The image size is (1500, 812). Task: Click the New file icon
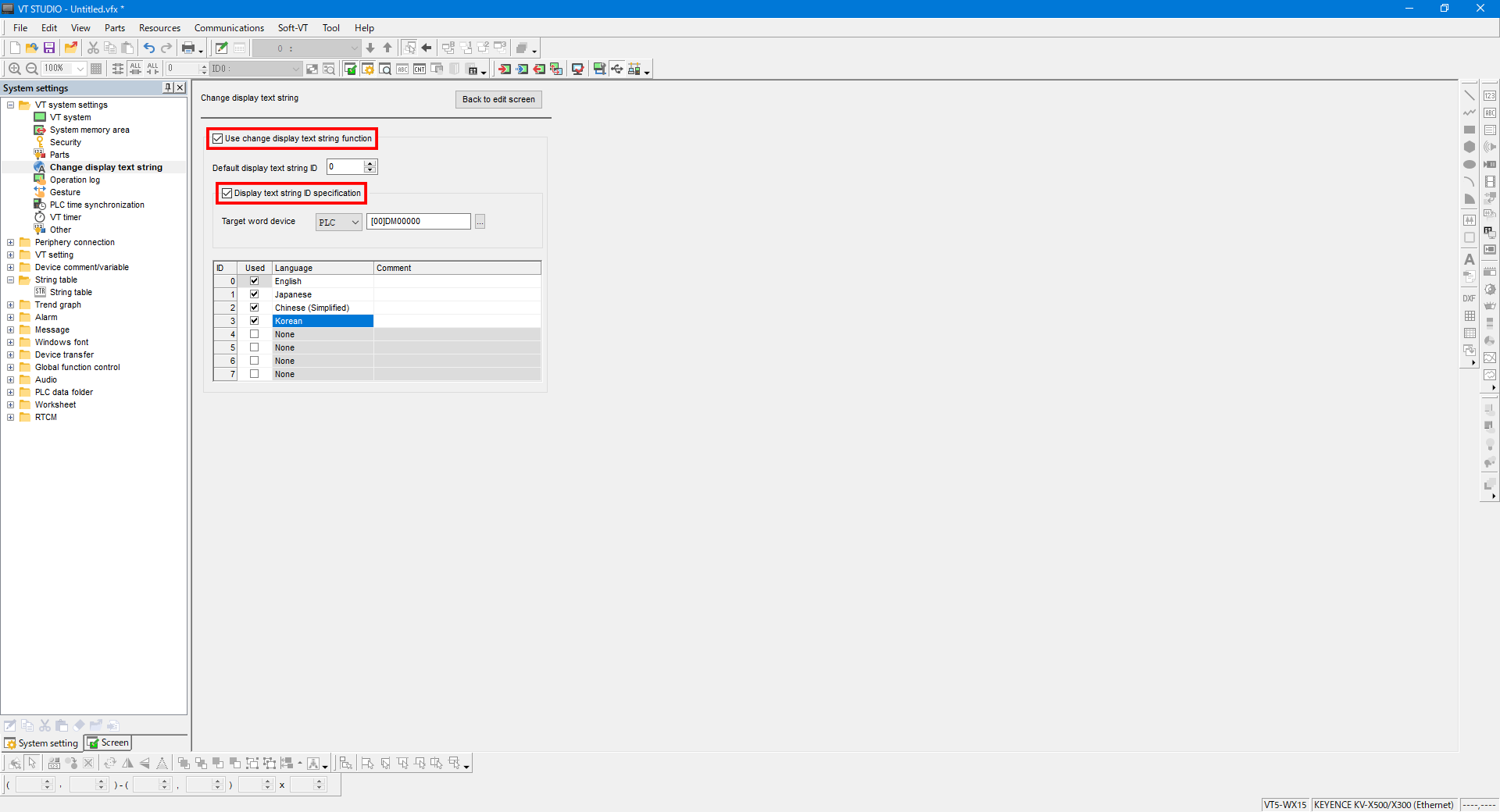15,48
